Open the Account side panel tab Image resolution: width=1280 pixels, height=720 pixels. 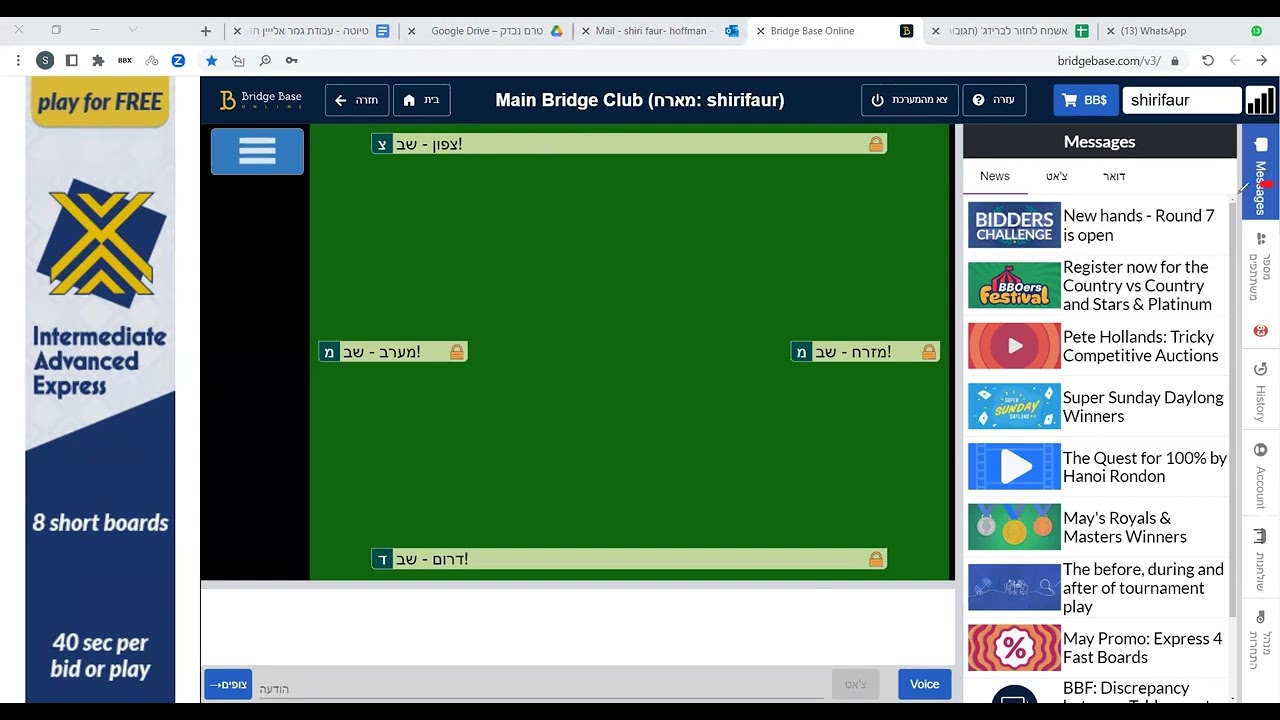pyautogui.click(x=1260, y=476)
